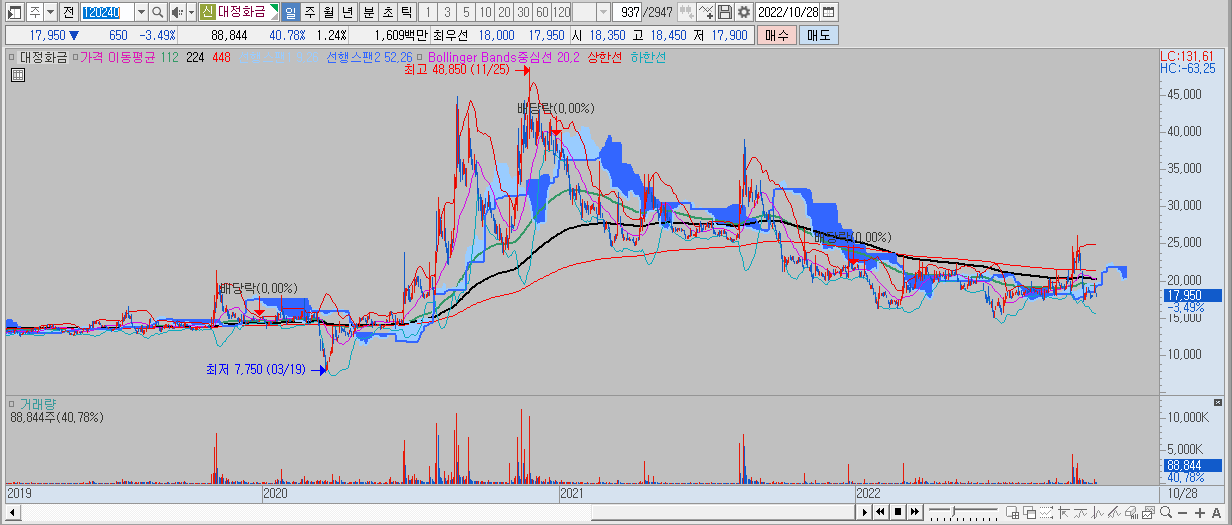Click the save floppy disk icon
Screen dimensions: 1232x525
click(725, 12)
